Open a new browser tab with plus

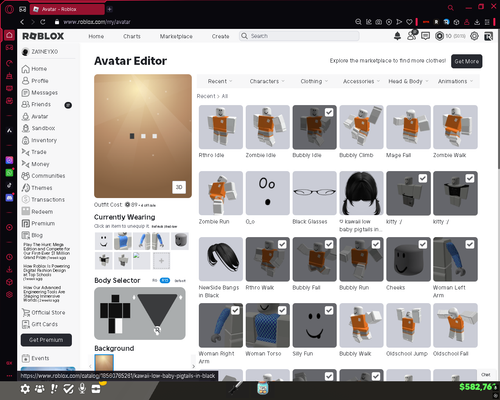[x=109, y=9]
